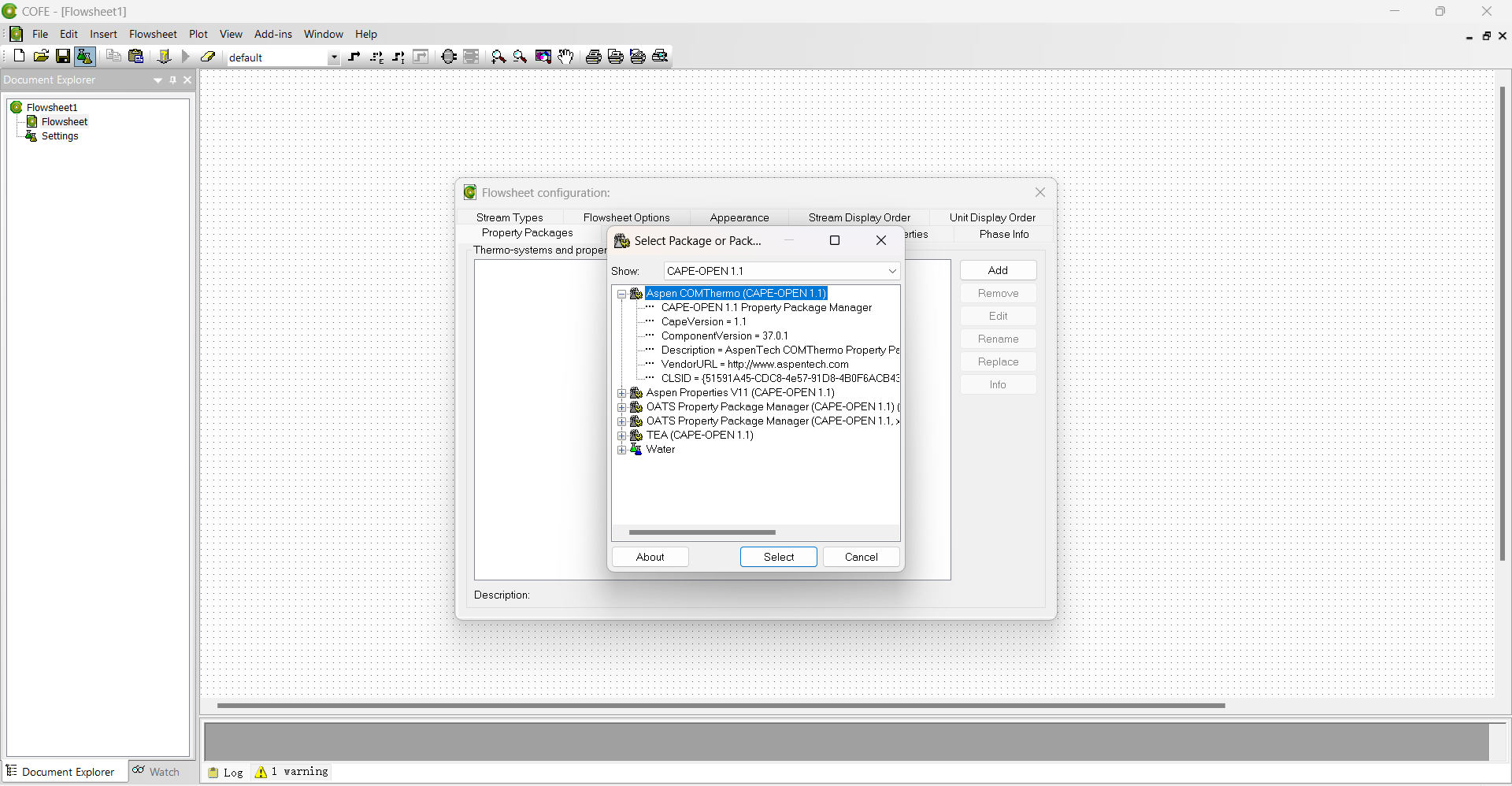Open the Flowsheet menu
The height and width of the screenshot is (786, 1512).
click(x=153, y=35)
